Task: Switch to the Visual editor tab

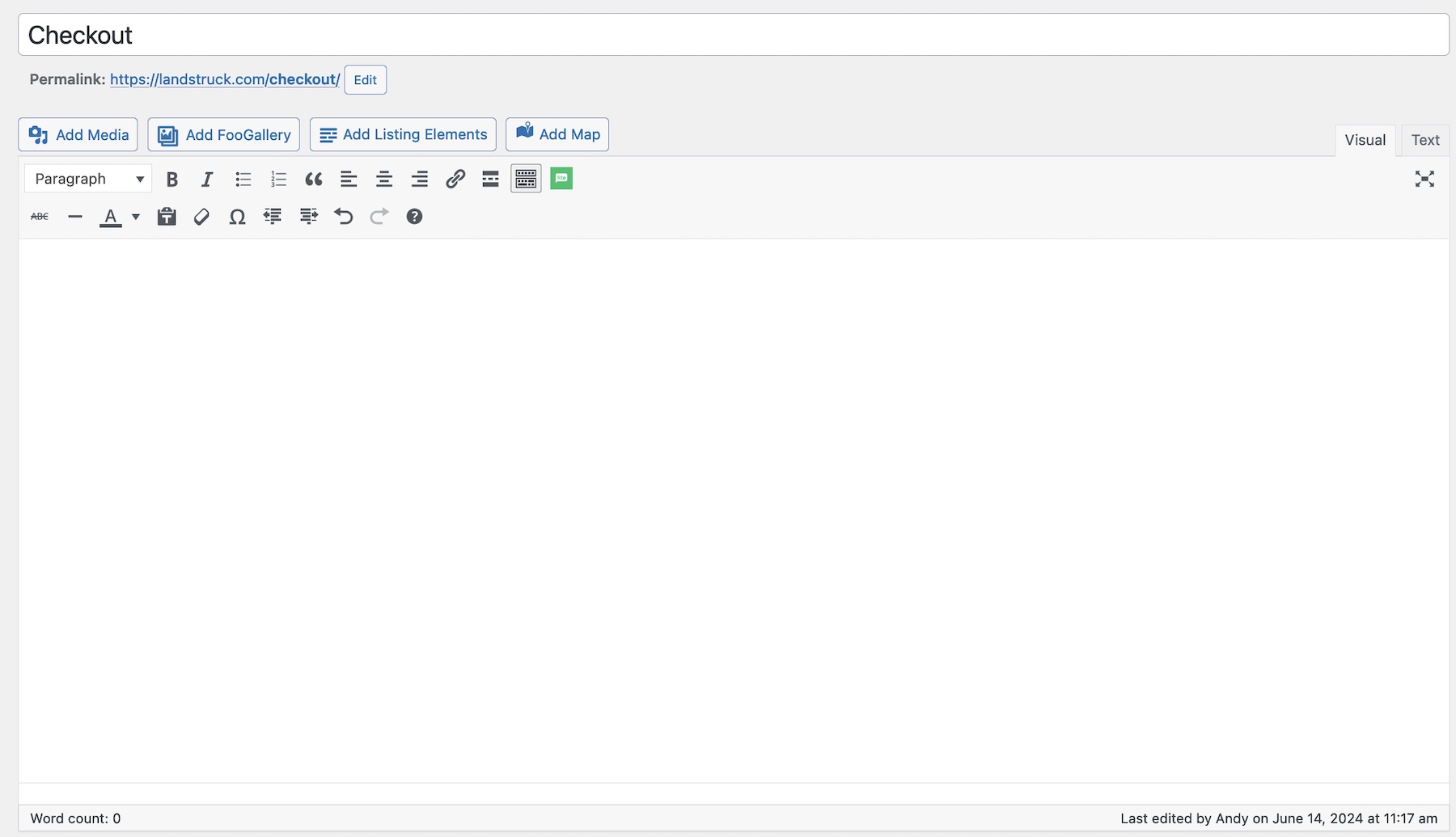Action: tap(1365, 140)
